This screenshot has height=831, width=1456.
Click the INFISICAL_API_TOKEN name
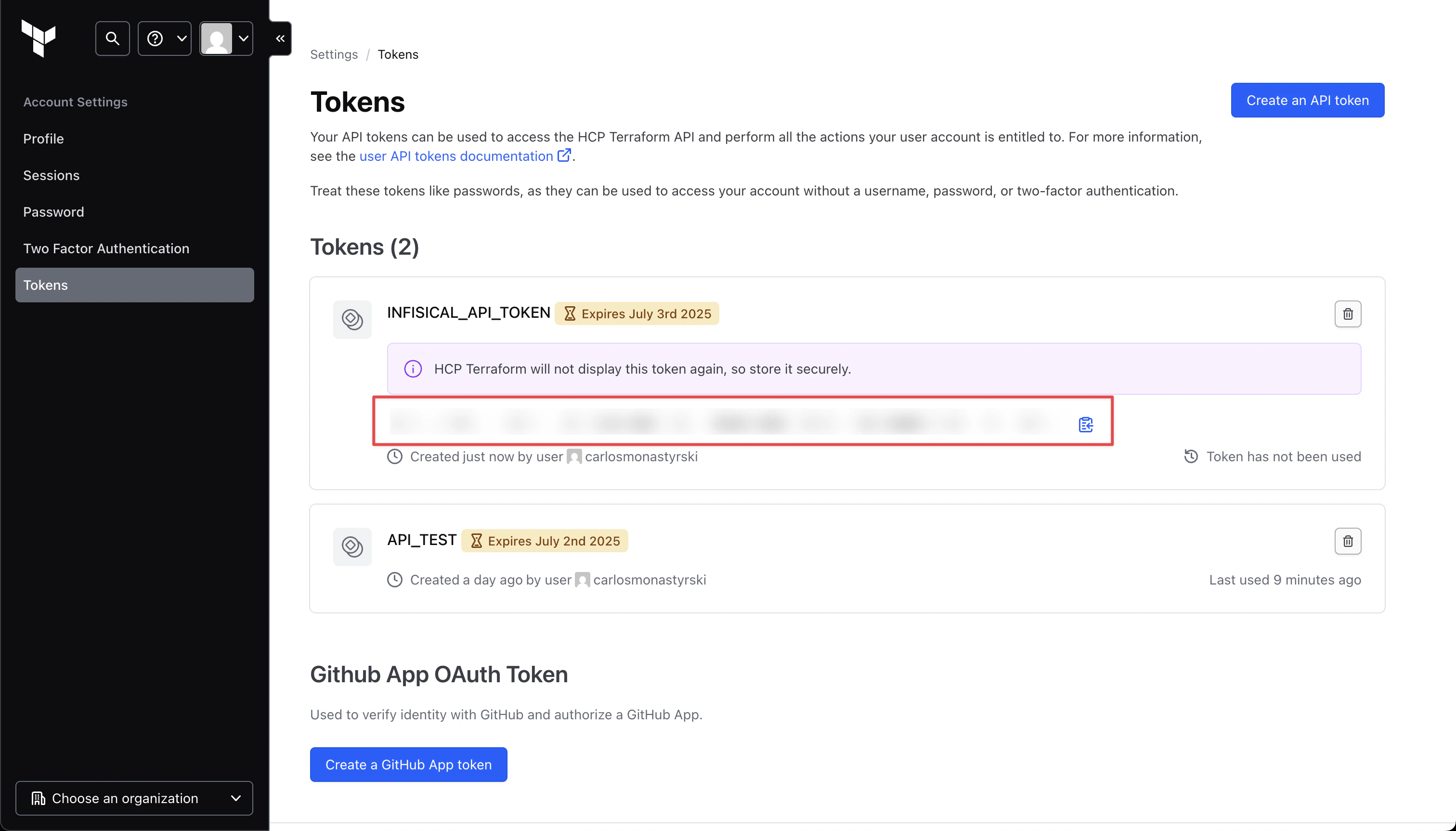[x=468, y=313]
